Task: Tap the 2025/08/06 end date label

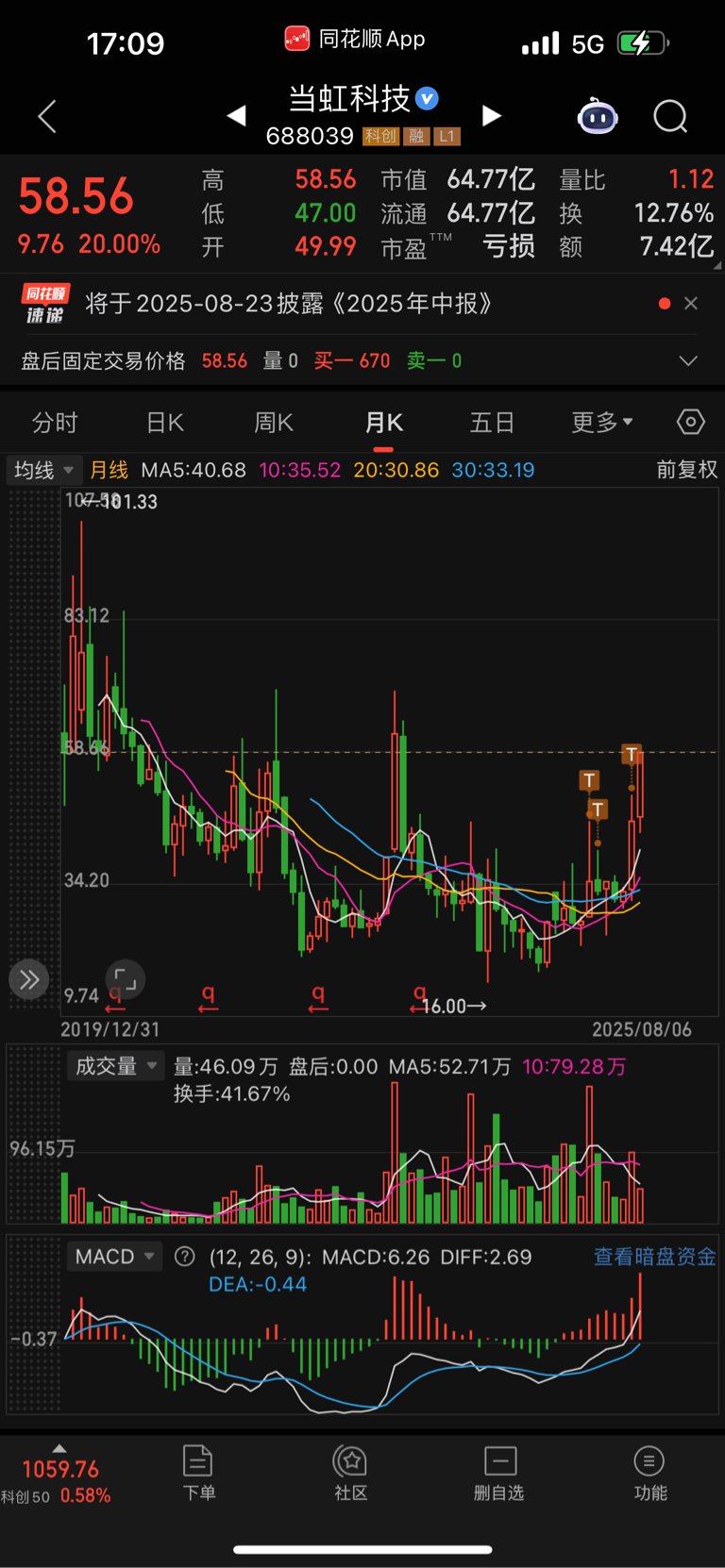Action: tap(642, 1029)
